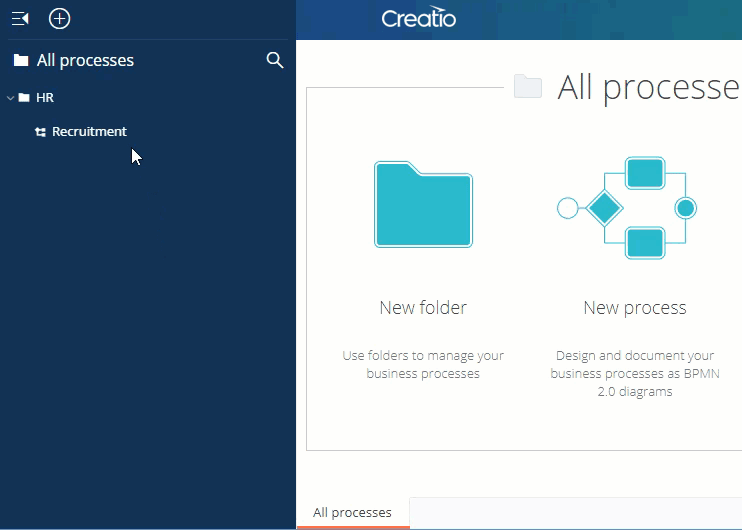The height and width of the screenshot is (530, 742).
Task: Click the large New folder icon
Action: tap(424, 204)
